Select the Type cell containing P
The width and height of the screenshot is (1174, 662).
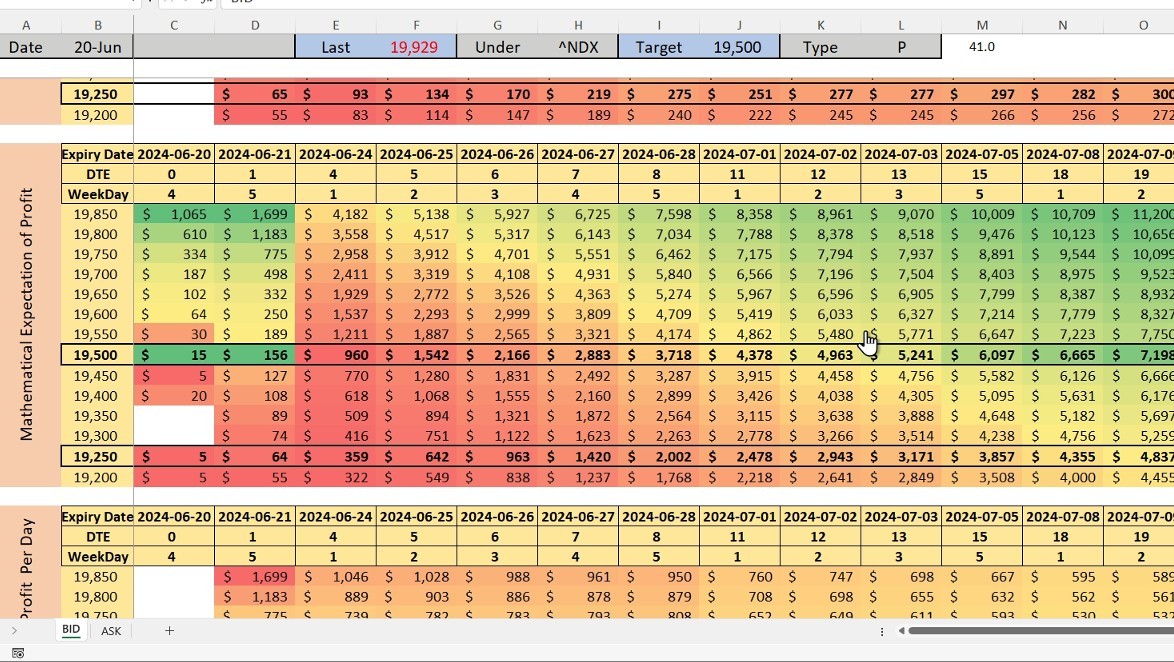901,46
